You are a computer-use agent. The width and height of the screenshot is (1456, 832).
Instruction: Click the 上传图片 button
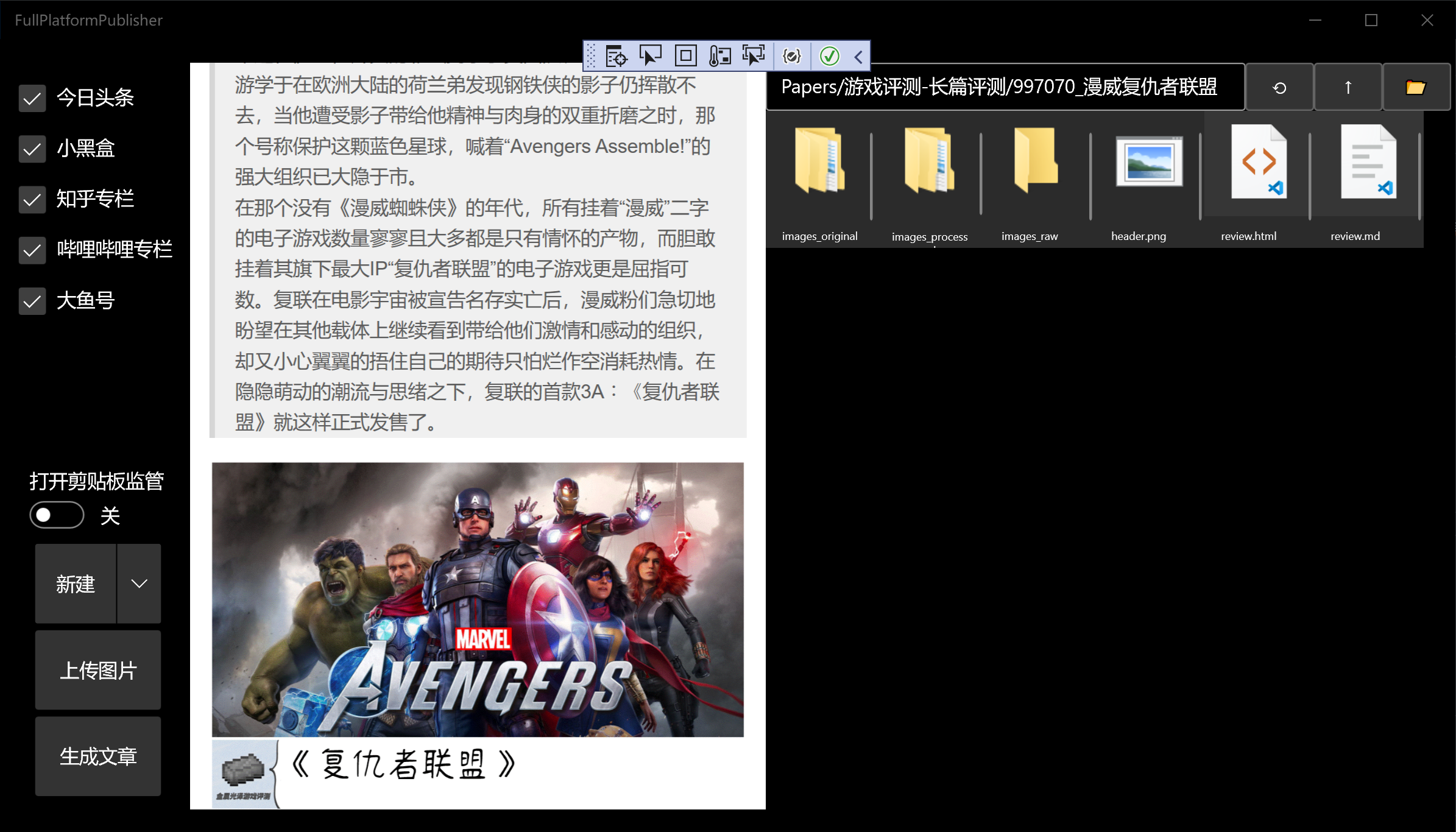(x=98, y=670)
